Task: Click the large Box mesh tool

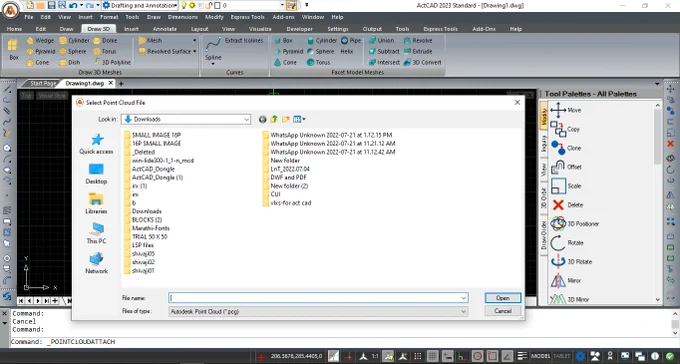Action: point(13,49)
